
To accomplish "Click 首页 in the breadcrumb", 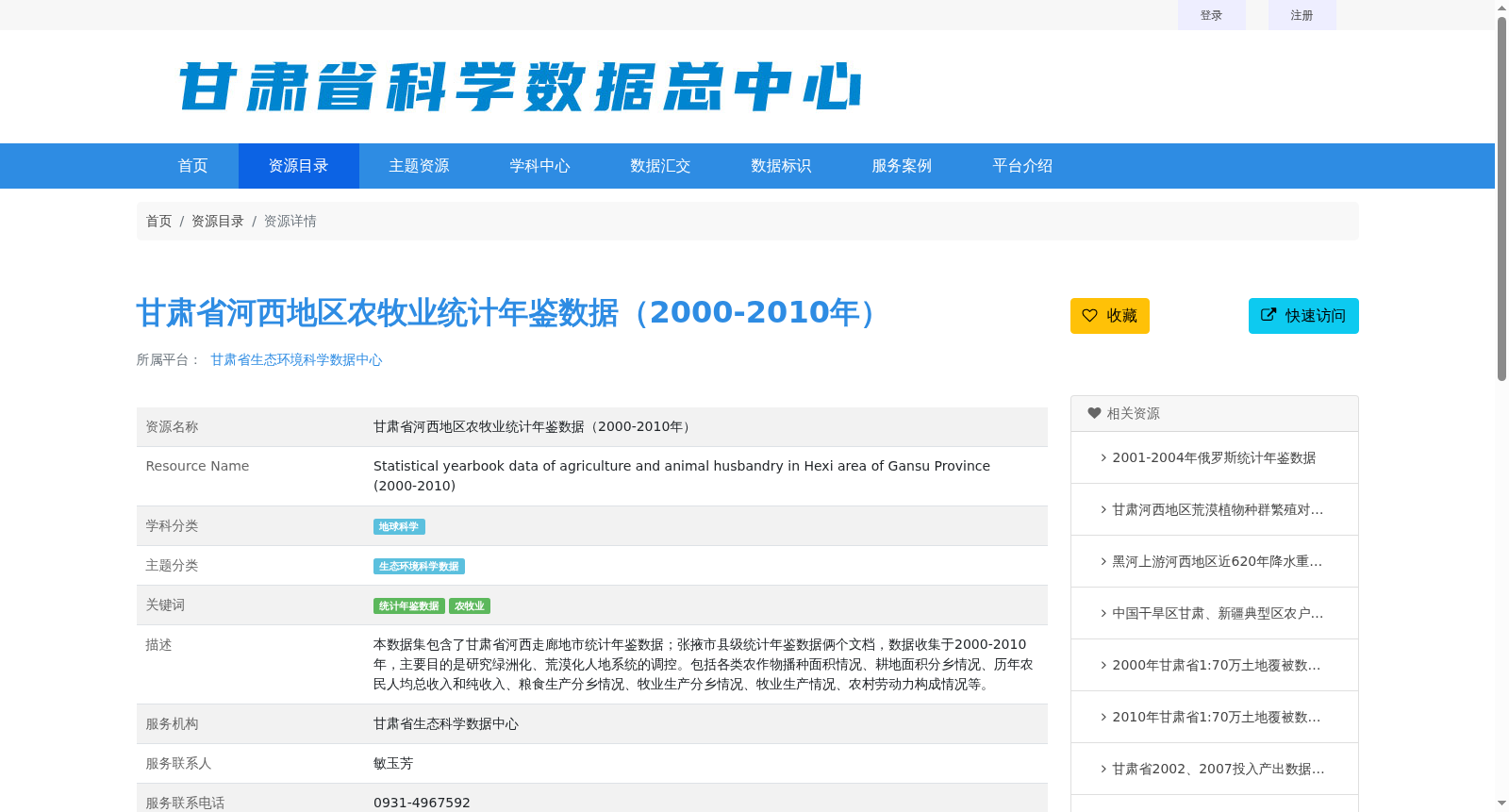I will [158, 221].
